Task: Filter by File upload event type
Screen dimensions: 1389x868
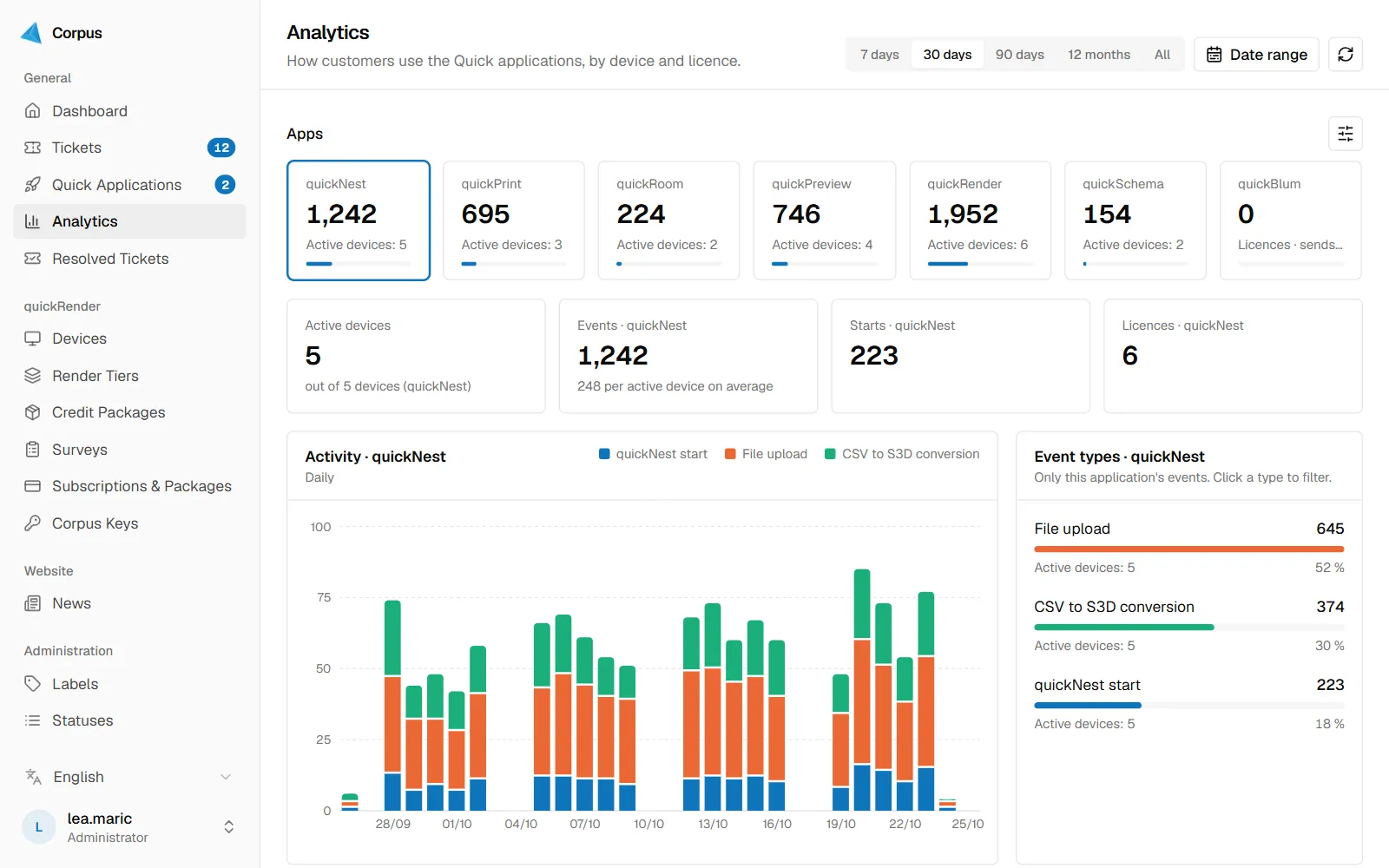Action: tap(1189, 548)
